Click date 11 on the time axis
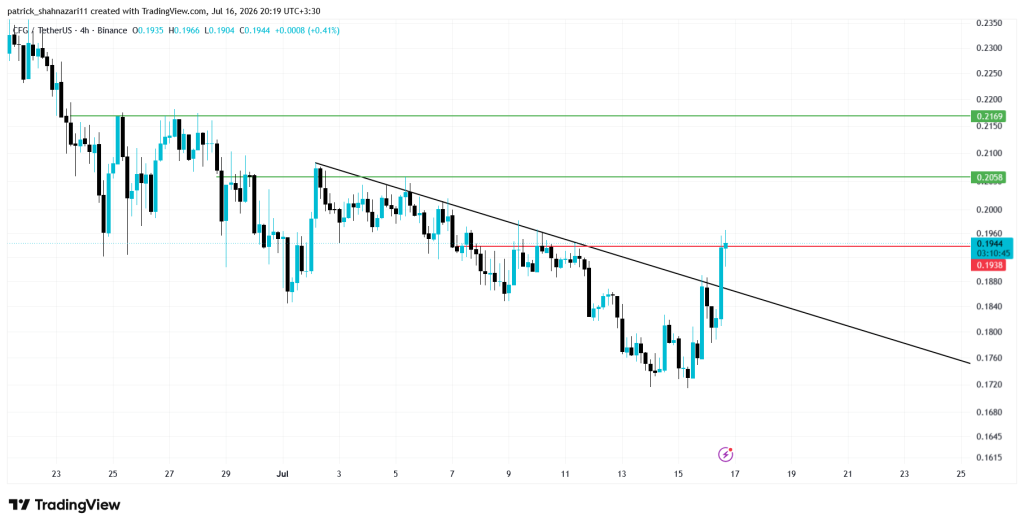 [x=565, y=474]
